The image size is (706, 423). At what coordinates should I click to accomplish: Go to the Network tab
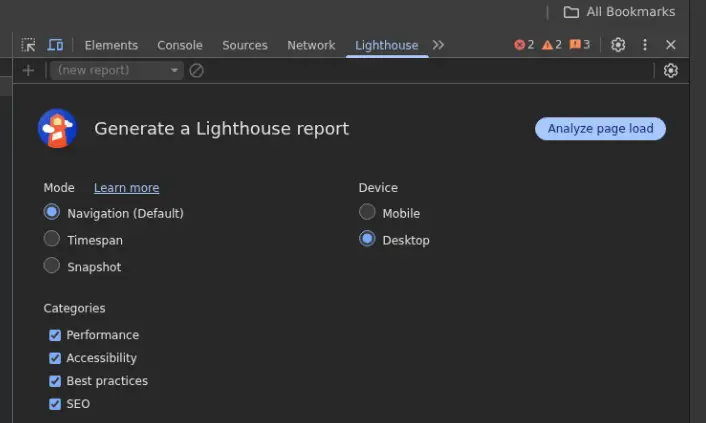(x=311, y=45)
